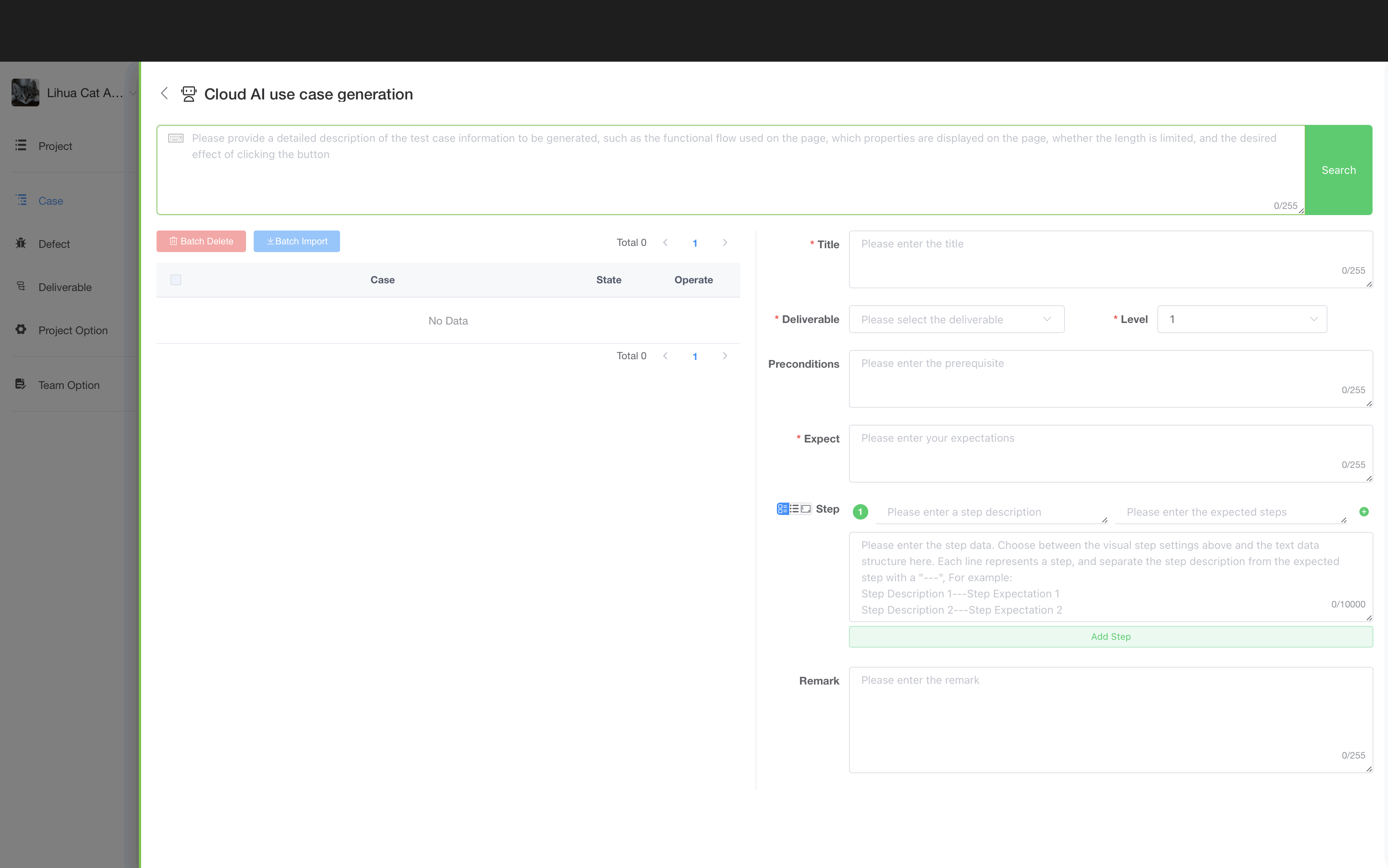
Task: Focus the Title text field
Action: pyautogui.click(x=1111, y=259)
